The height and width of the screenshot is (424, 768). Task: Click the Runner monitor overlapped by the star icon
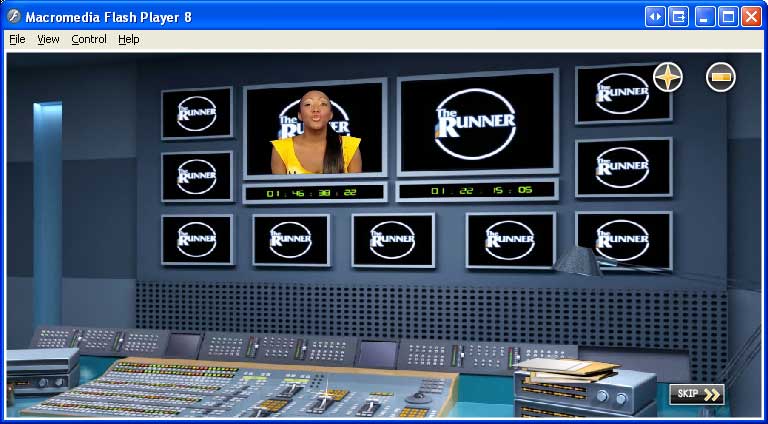pyautogui.click(x=624, y=94)
